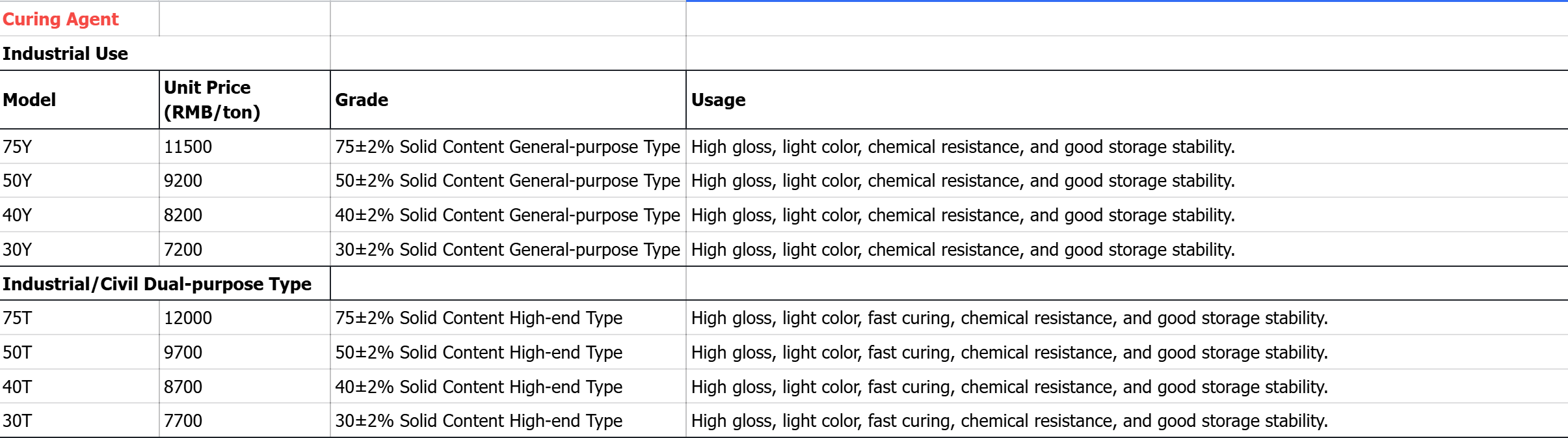Click the Usage column header cell
The width and height of the screenshot is (1568, 438).
click(1127, 100)
